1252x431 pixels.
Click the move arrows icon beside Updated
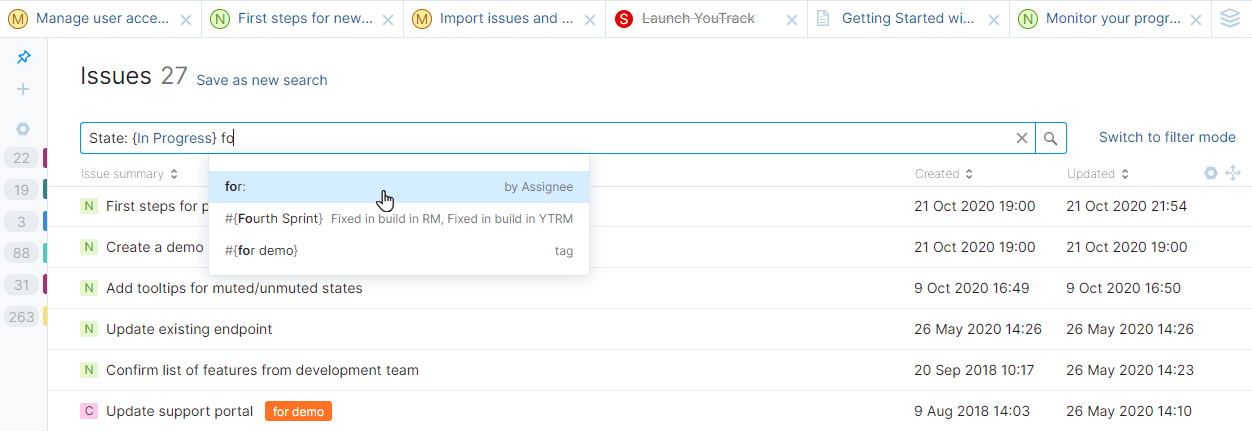pos(1233,173)
